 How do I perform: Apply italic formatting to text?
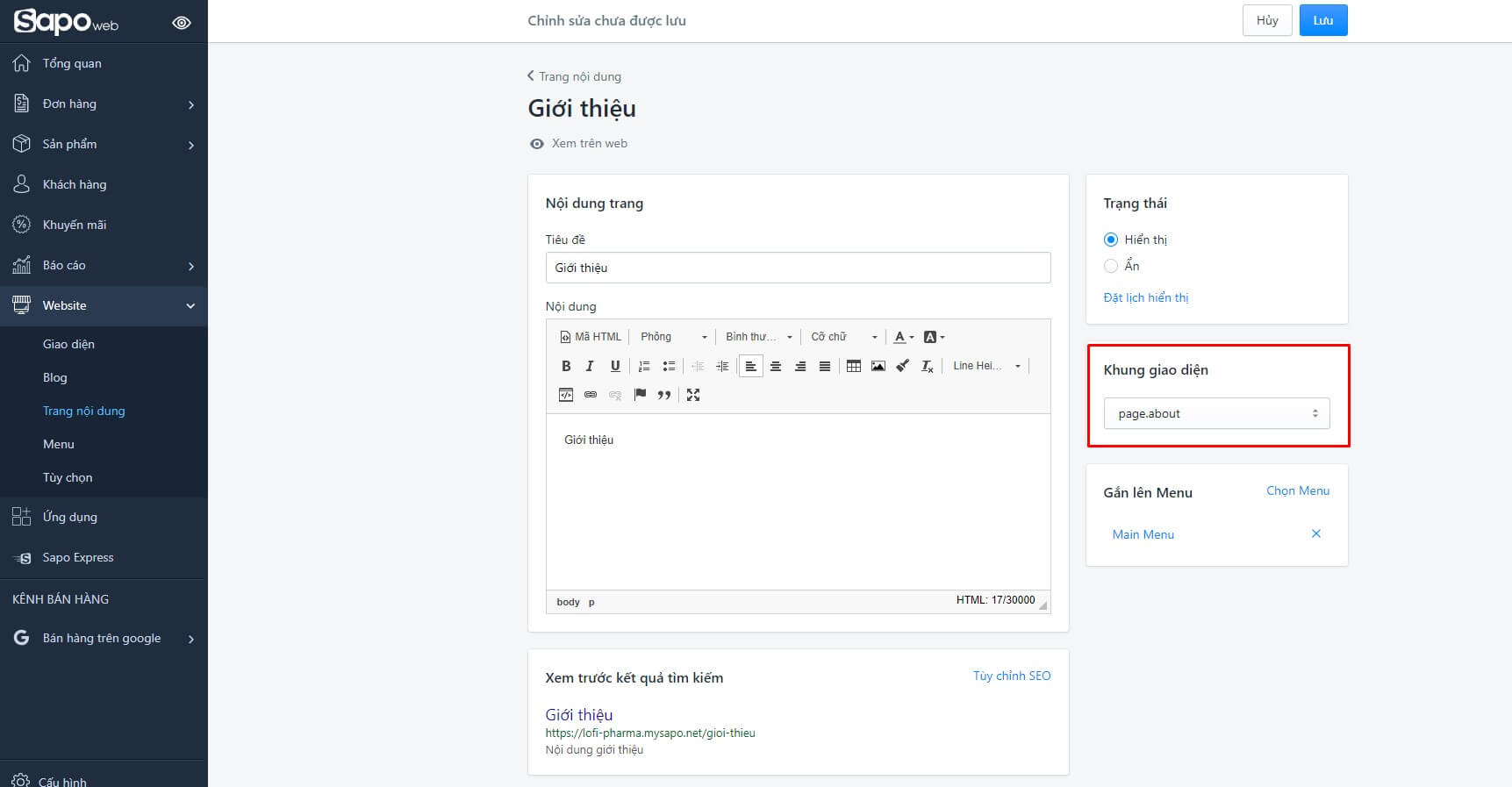pyautogui.click(x=590, y=366)
